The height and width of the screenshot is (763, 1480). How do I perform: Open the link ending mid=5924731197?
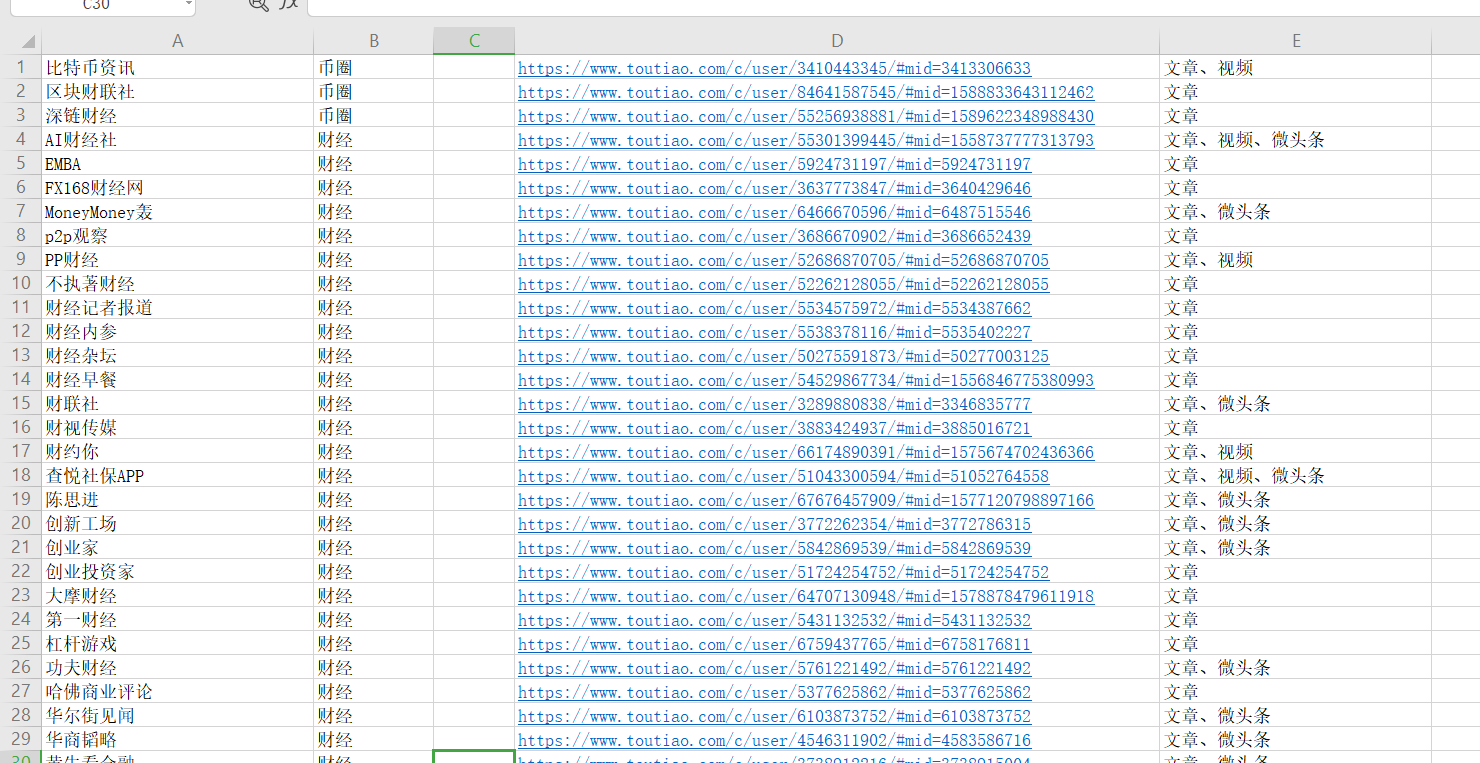point(774,164)
